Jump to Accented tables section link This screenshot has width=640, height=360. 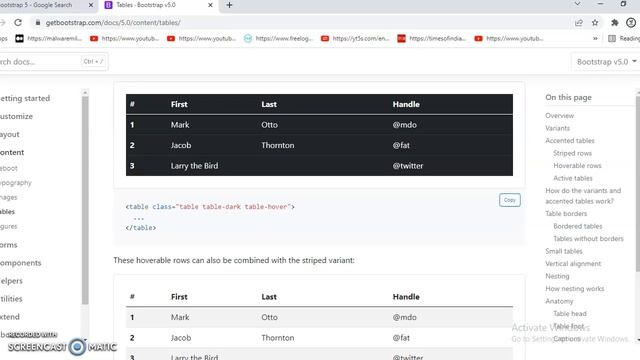570,140
